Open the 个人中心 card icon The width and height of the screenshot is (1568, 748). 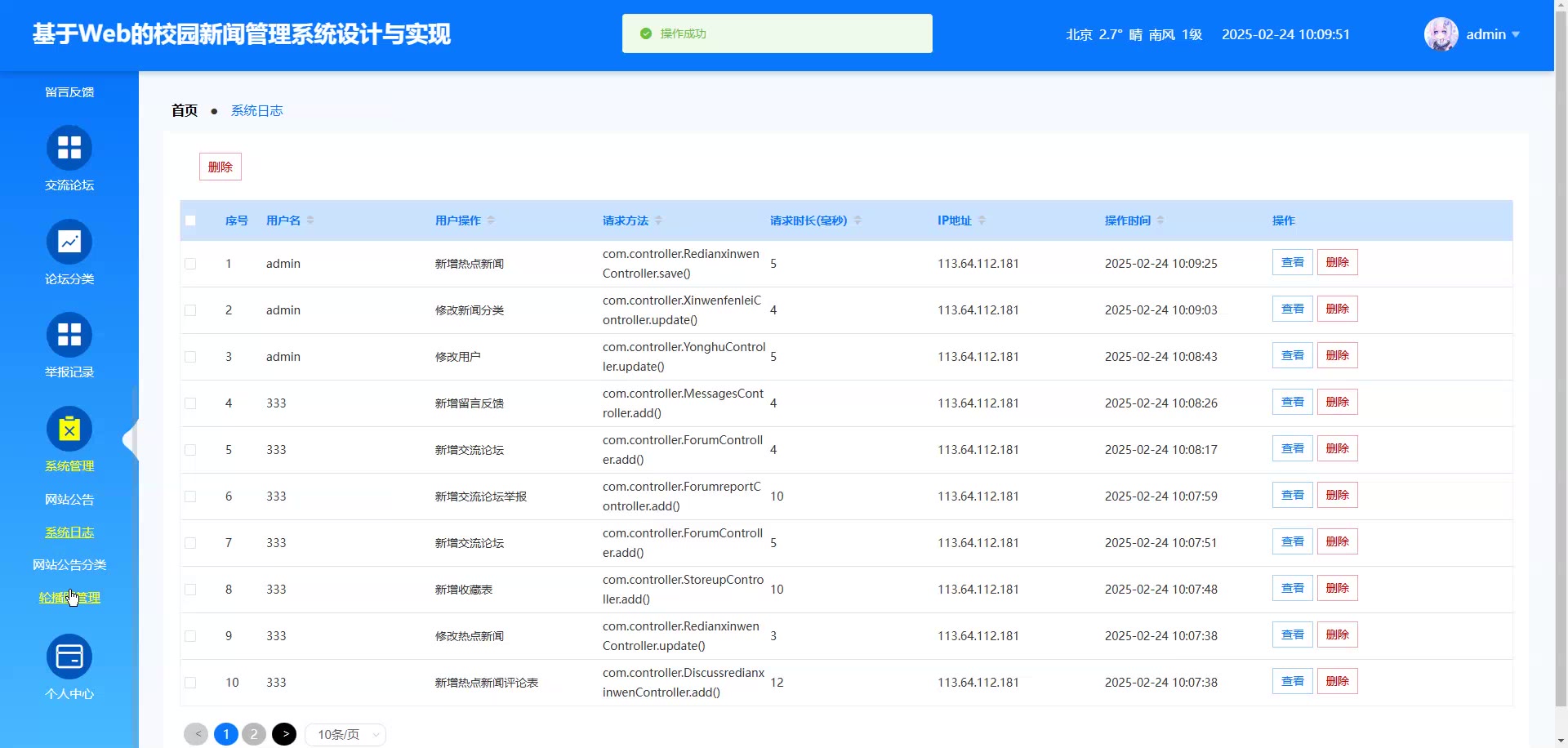pos(69,657)
